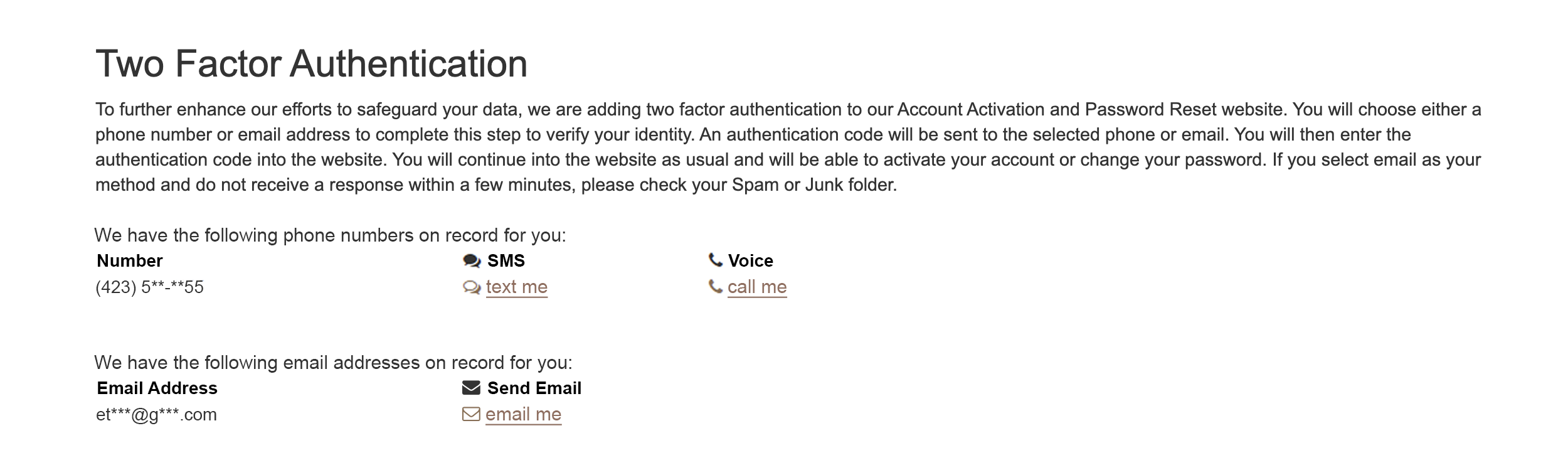Click the solid envelope icon beside Send Email
Image resolution: width=1568 pixels, height=470 pixels.
click(471, 388)
